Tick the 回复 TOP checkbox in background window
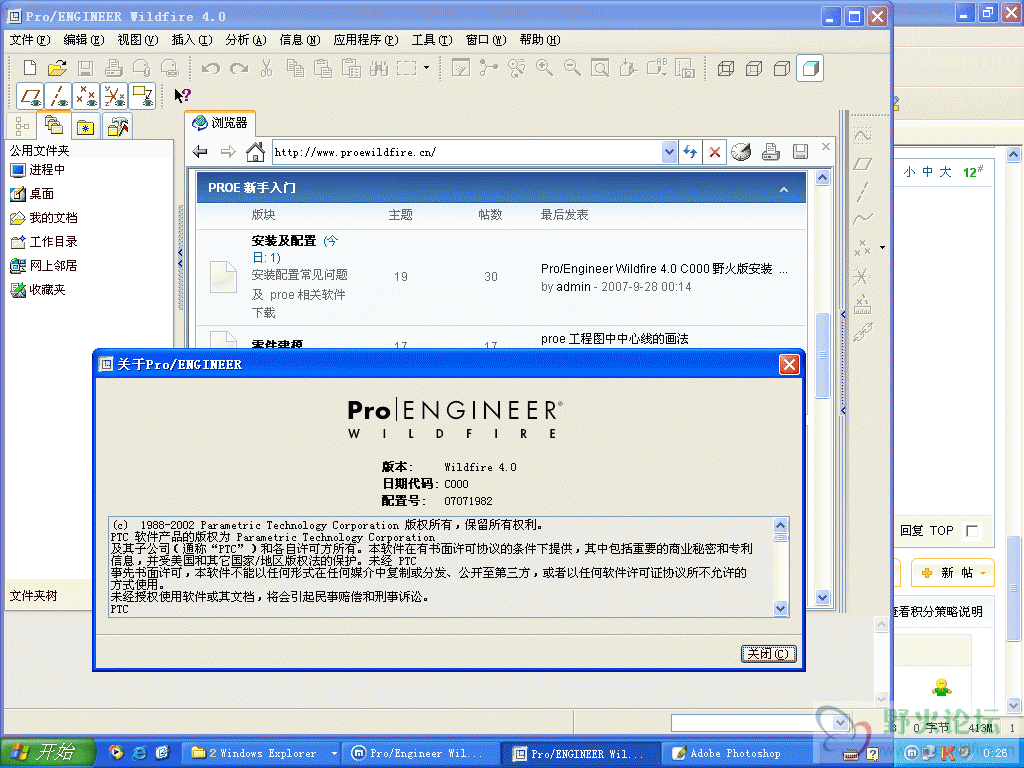The width and height of the screenshot is (1024, 768). (x=972, y=530)
